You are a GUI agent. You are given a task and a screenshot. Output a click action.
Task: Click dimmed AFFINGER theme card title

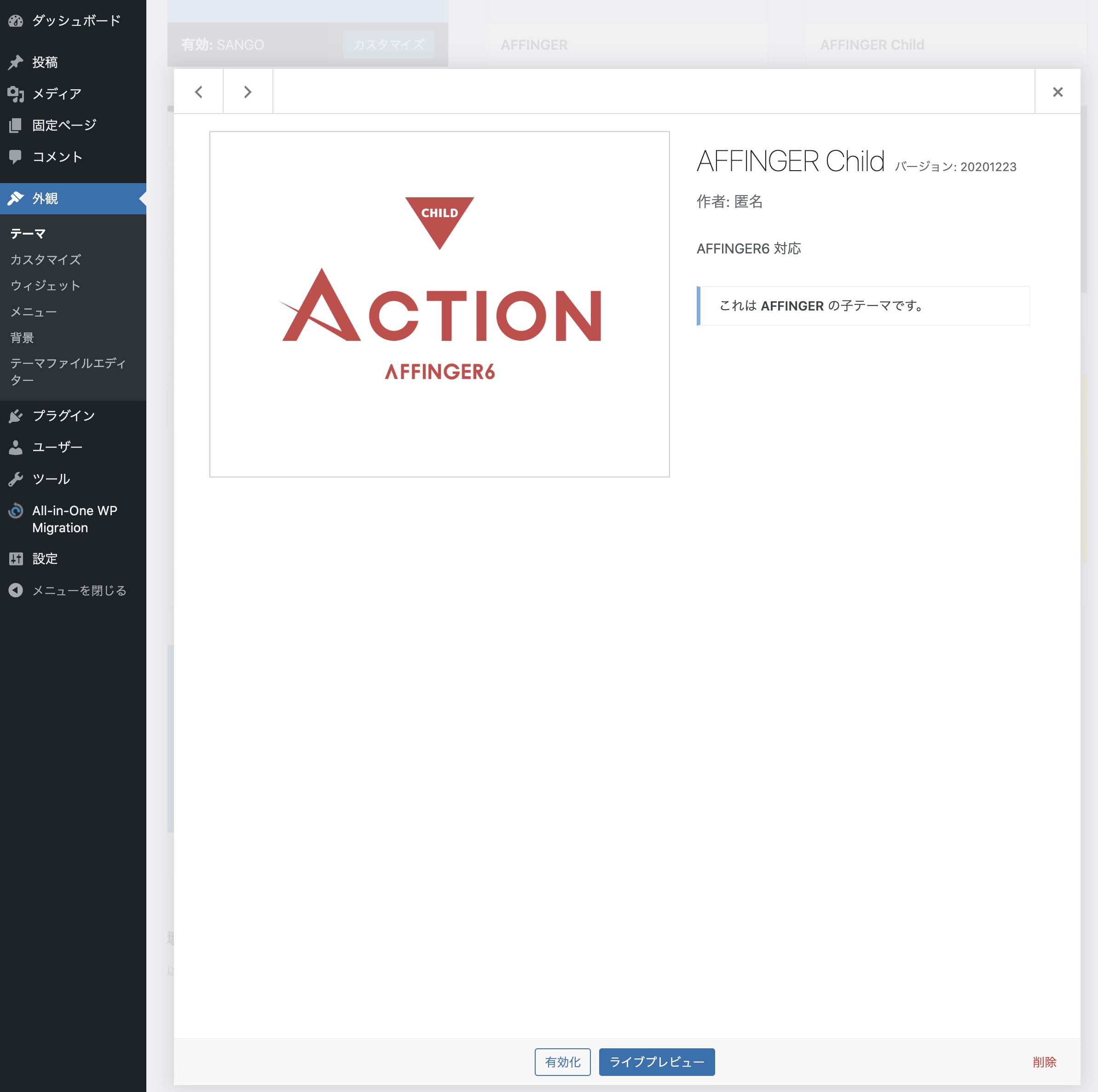pyautogui.click(x=534, y=45)
